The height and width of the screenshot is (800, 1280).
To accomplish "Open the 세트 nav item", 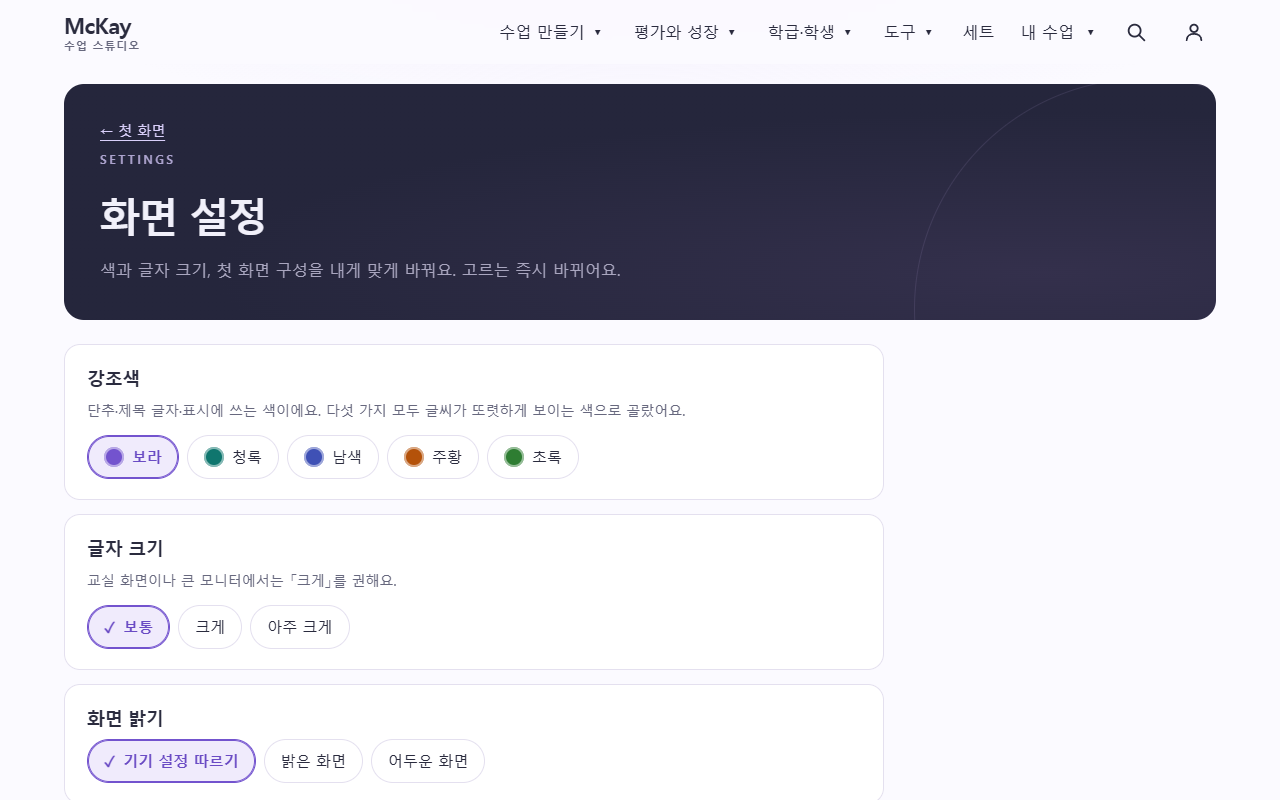I will point(978,32).
